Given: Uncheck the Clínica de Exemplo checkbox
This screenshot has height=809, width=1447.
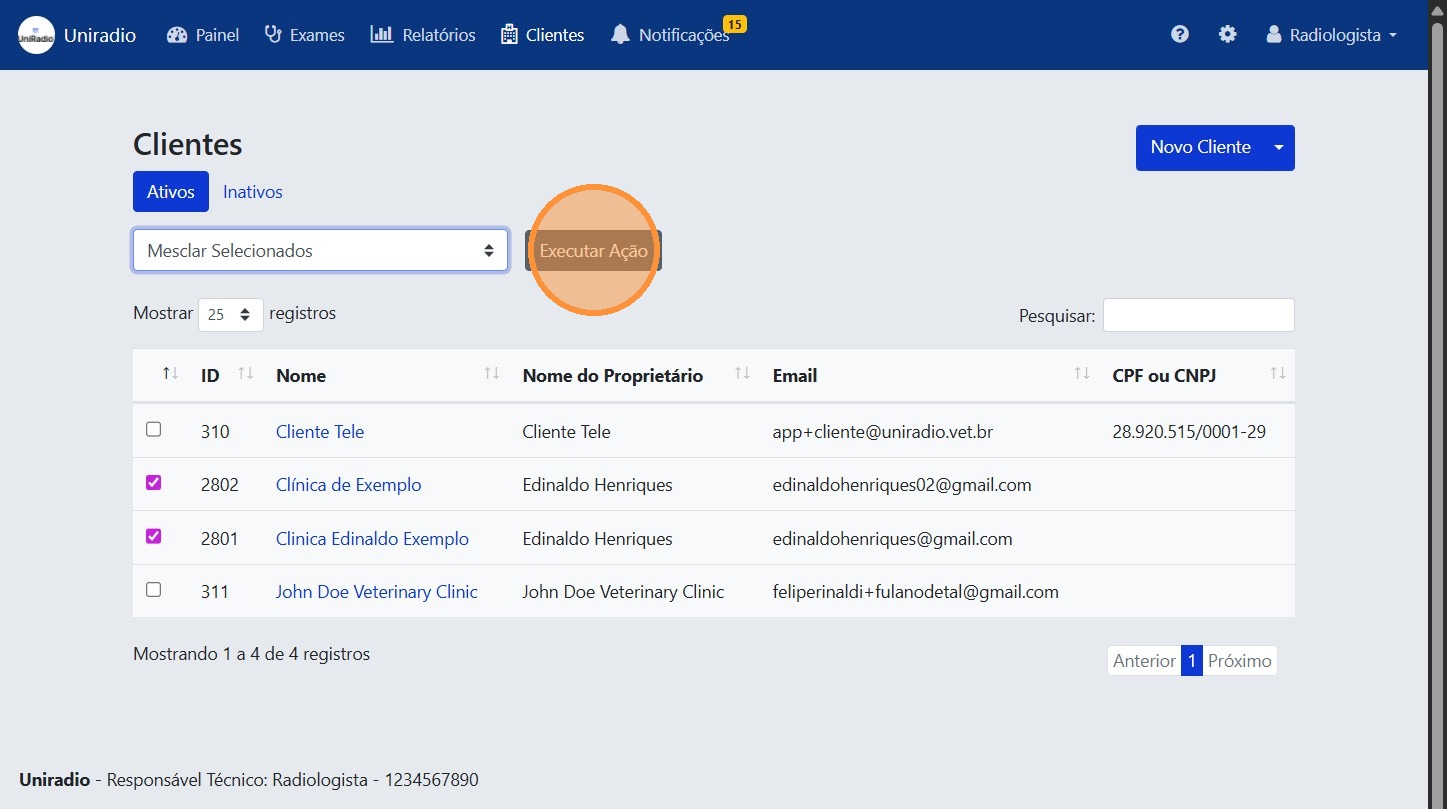Looking at the screenshot, I should tap(153, 483).
